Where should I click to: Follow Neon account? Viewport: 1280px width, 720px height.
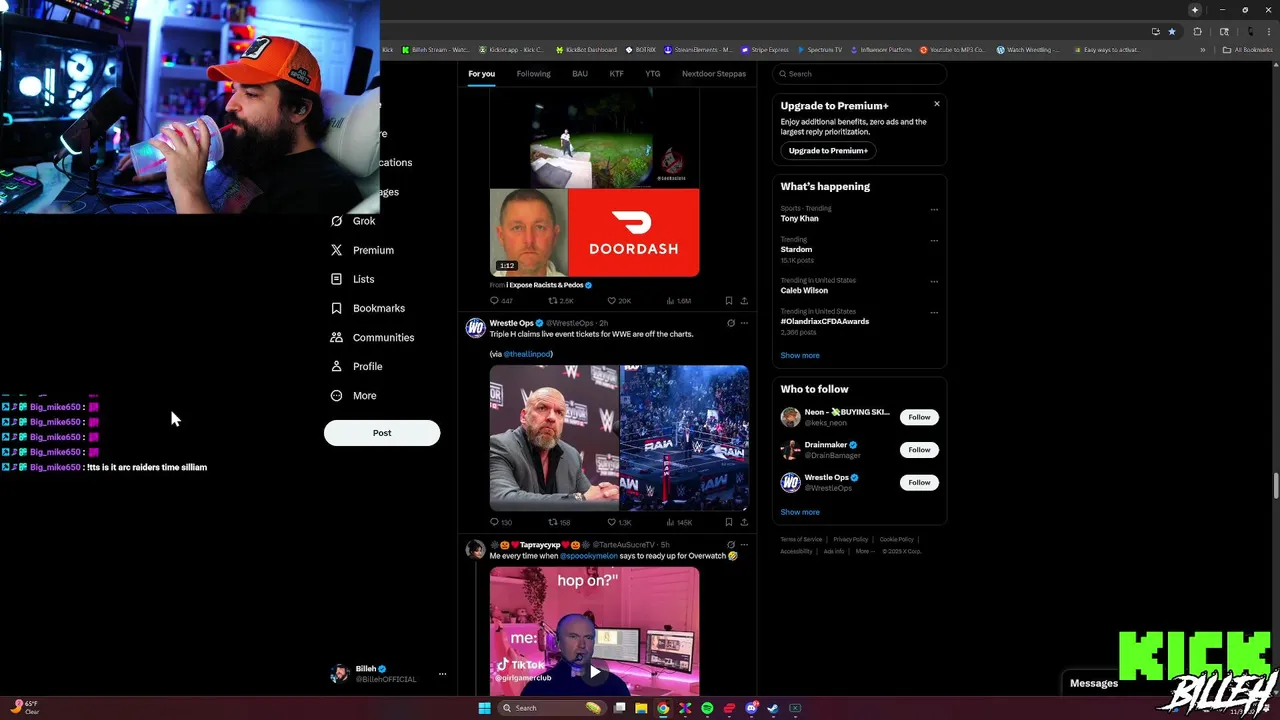(919, 417)
